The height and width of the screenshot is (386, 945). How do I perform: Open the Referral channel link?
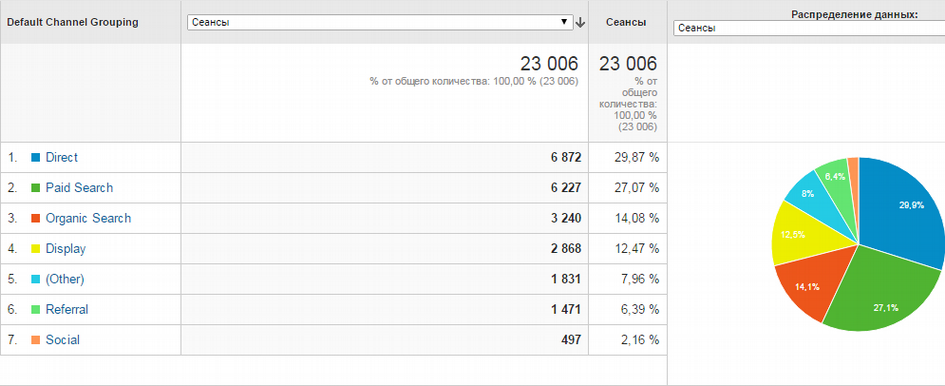tap(67, 309)
